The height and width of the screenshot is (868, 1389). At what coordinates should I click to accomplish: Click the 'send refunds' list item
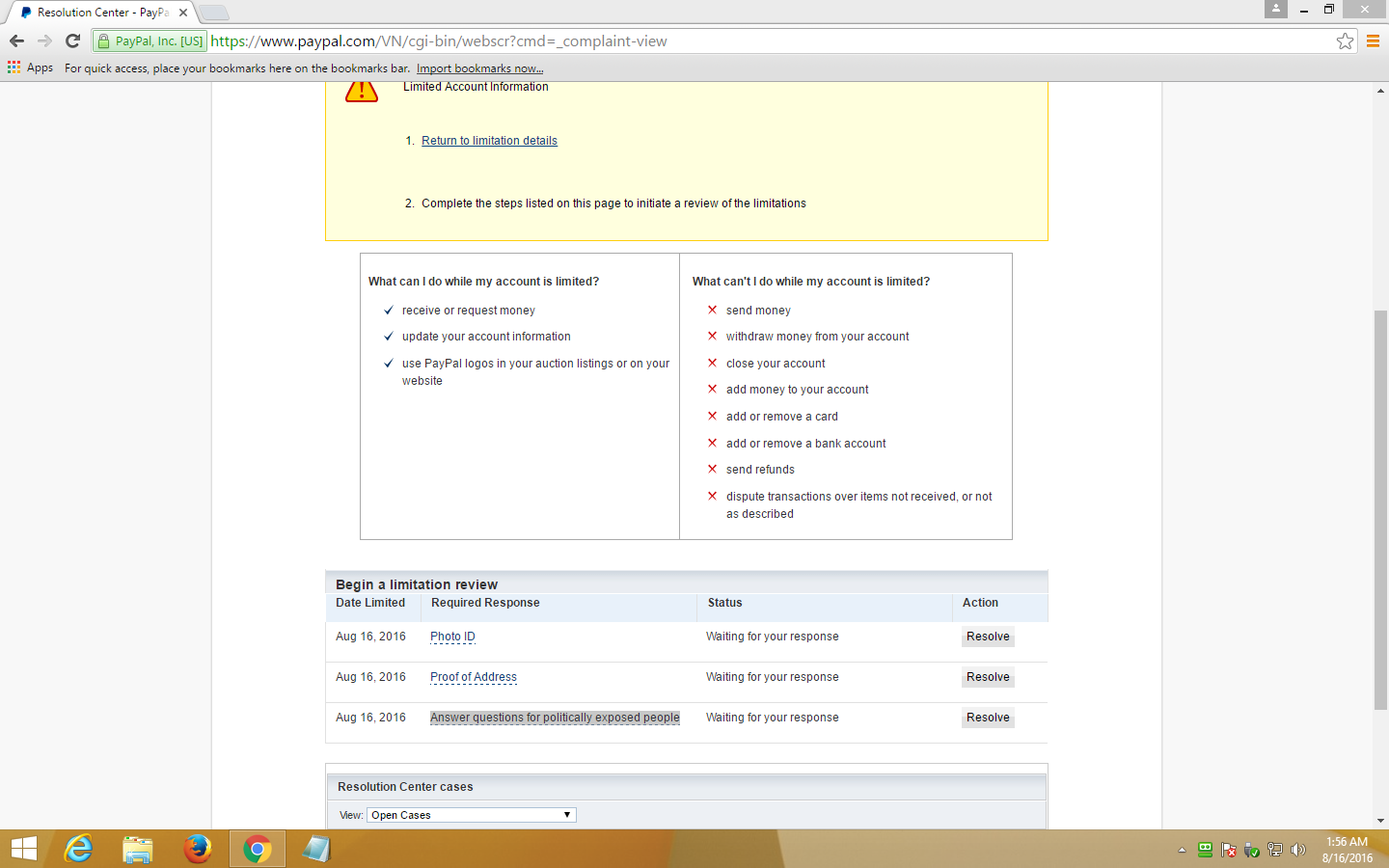click(760, 470)
